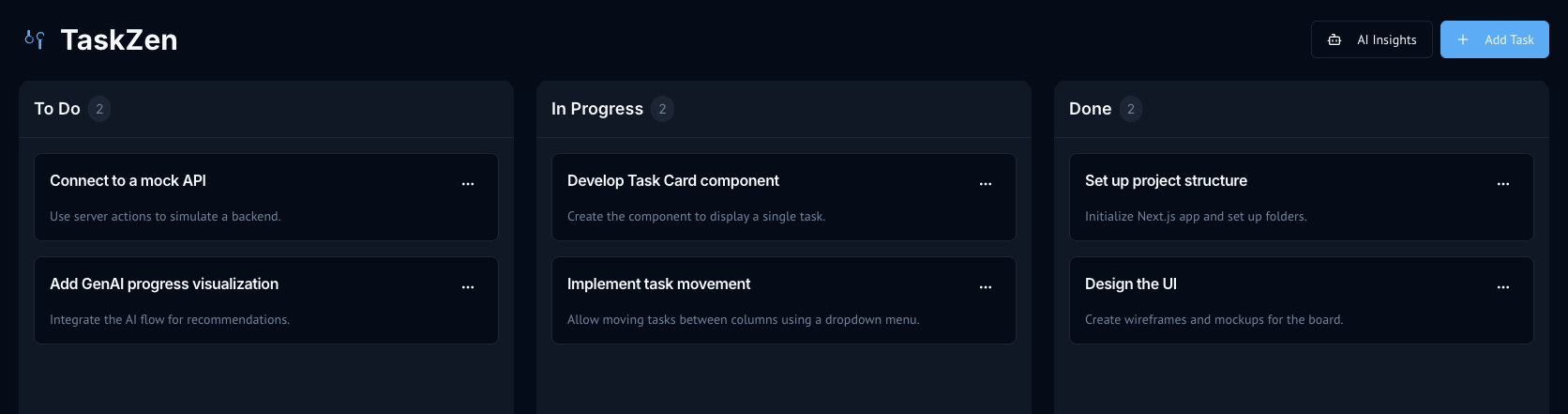Viewport: 1568px width, 414px height.
Task: Click ellipsis on Set up project structure card
Action: click(x=1503, y=184)
